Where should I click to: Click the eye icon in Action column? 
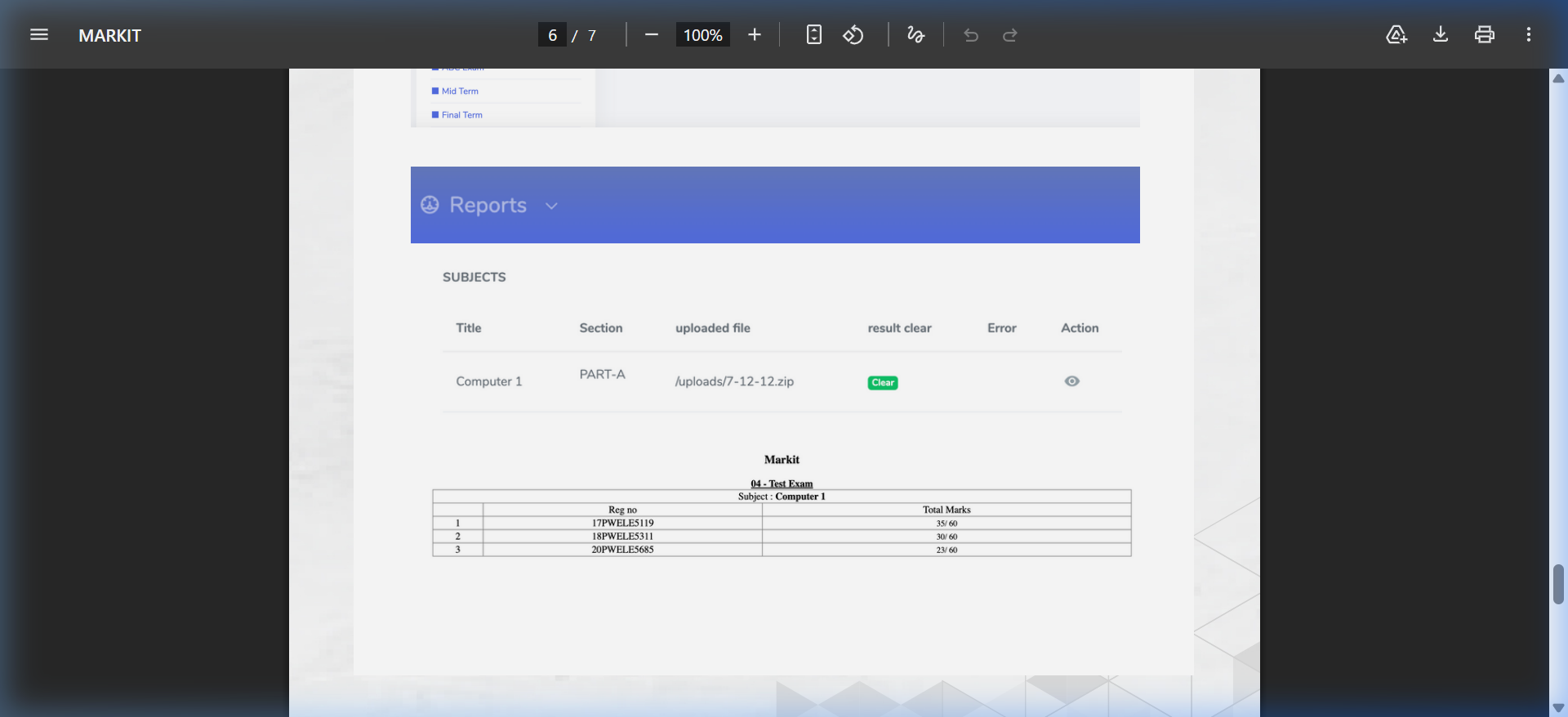pyautogui.click(x=1071, y=381)
